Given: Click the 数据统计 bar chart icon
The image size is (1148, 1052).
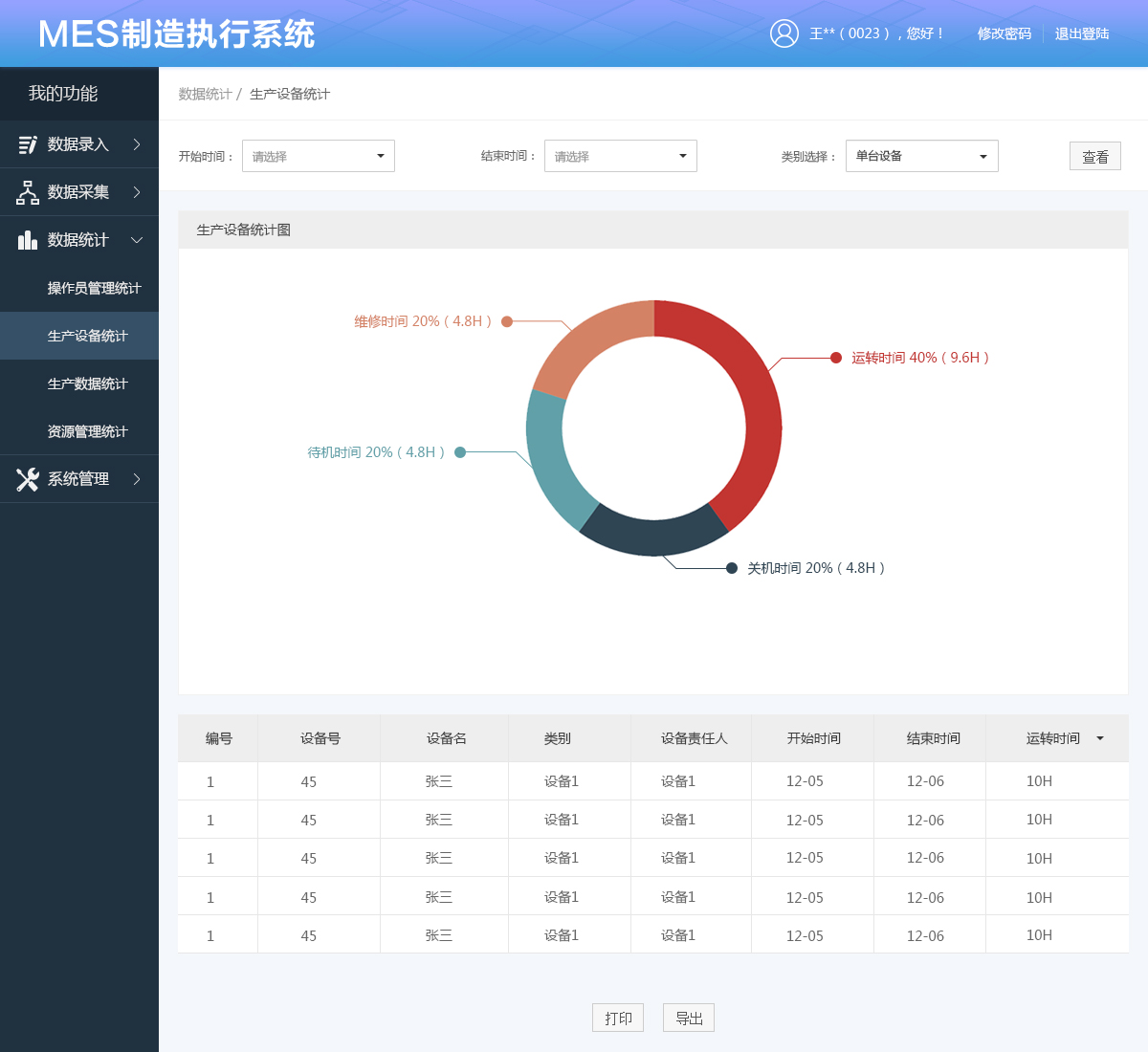Looking at the screenshot, I should coord(26,239).
